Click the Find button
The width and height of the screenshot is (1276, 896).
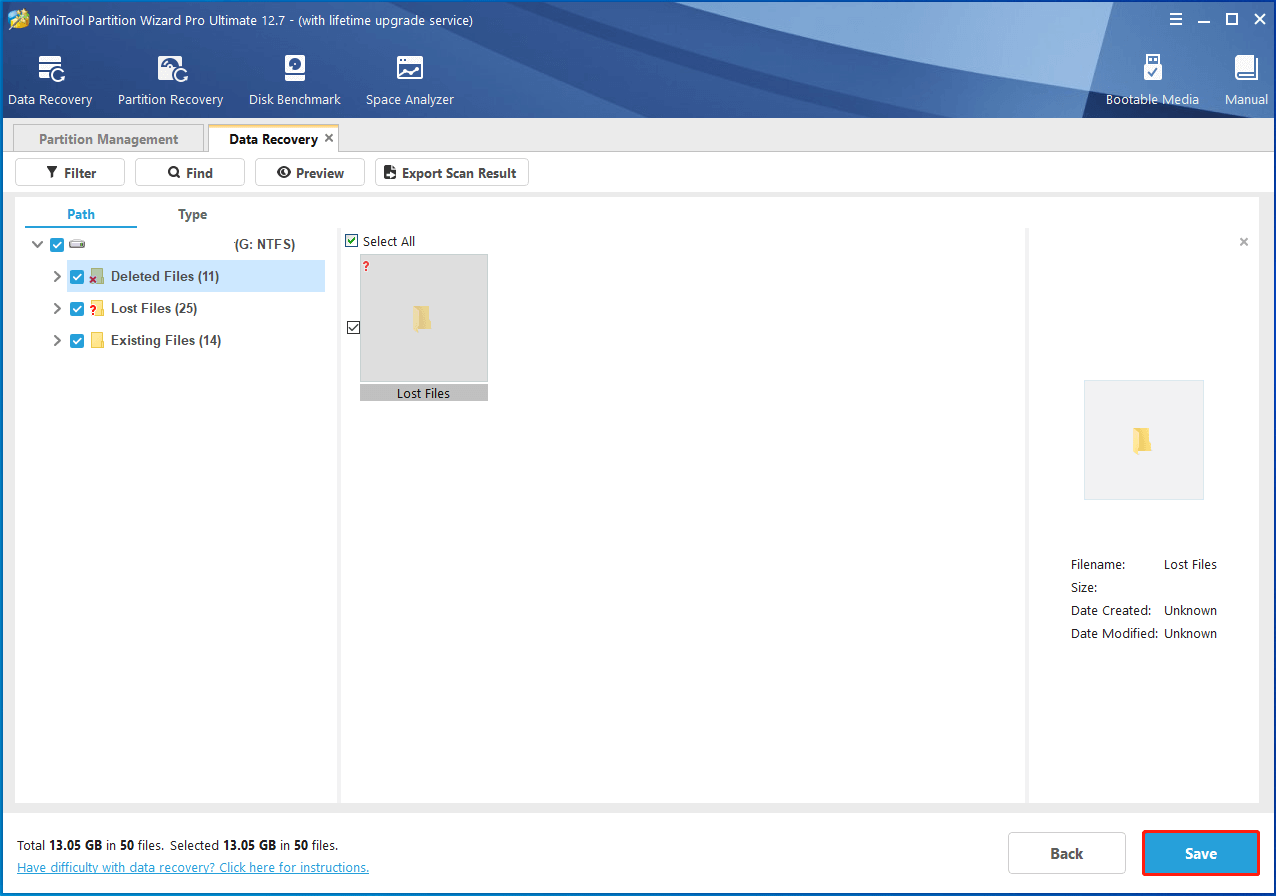click(x=190, y=173)
